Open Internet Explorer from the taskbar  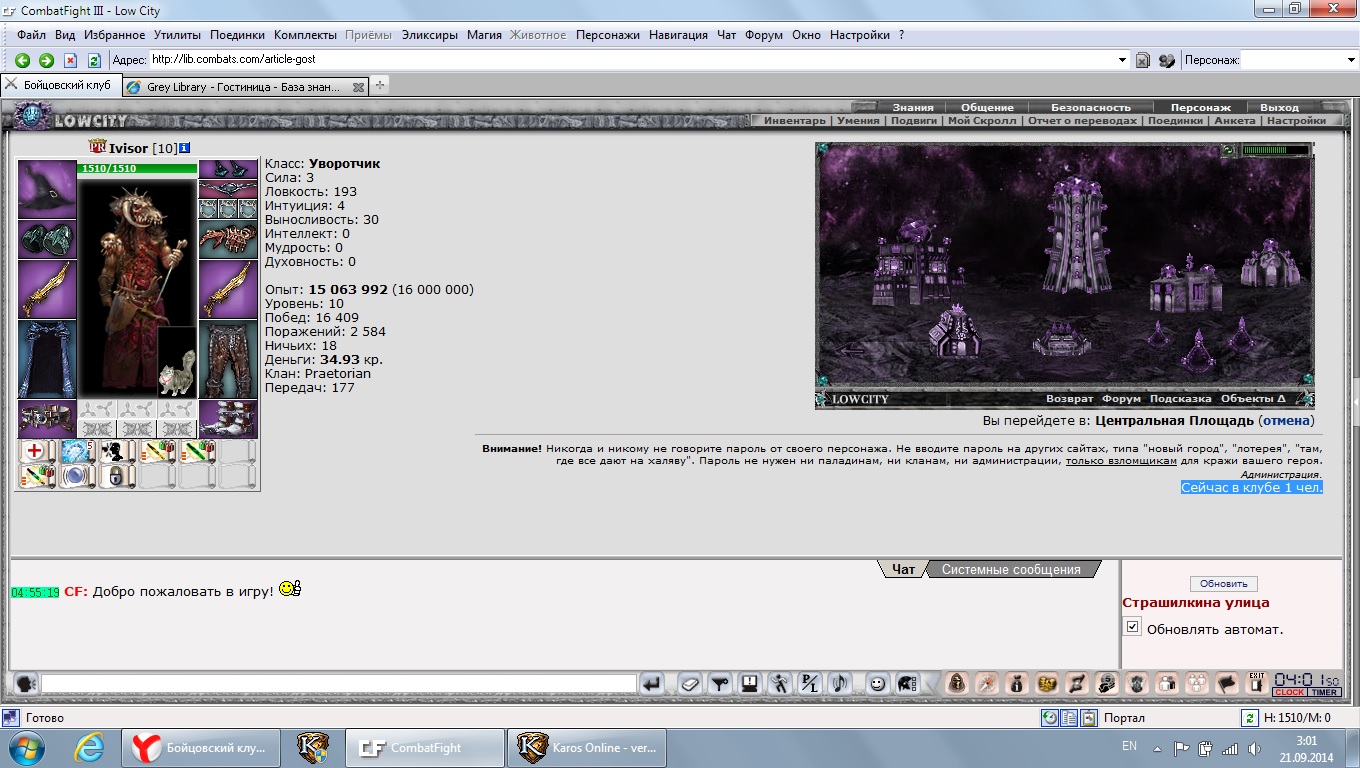click(90, 748)
